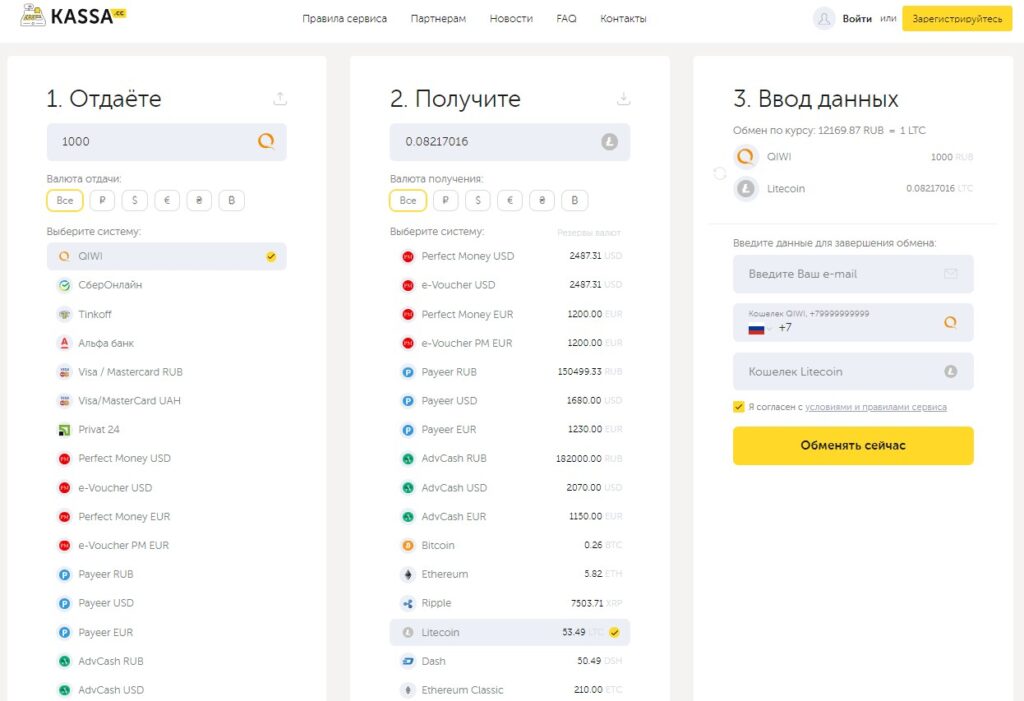
Task: Select Visa/MasterCard UAH in give list
Action: pos(167,400)
